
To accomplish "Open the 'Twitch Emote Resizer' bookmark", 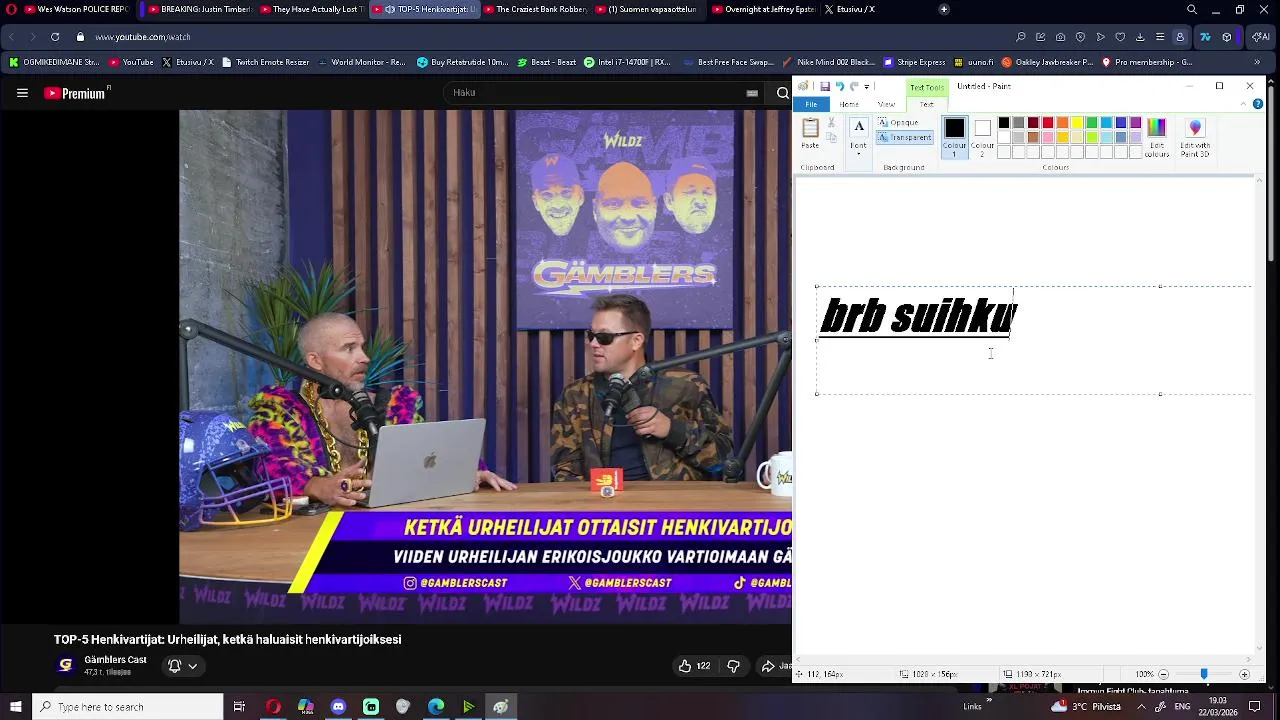I will pos(265,62).
